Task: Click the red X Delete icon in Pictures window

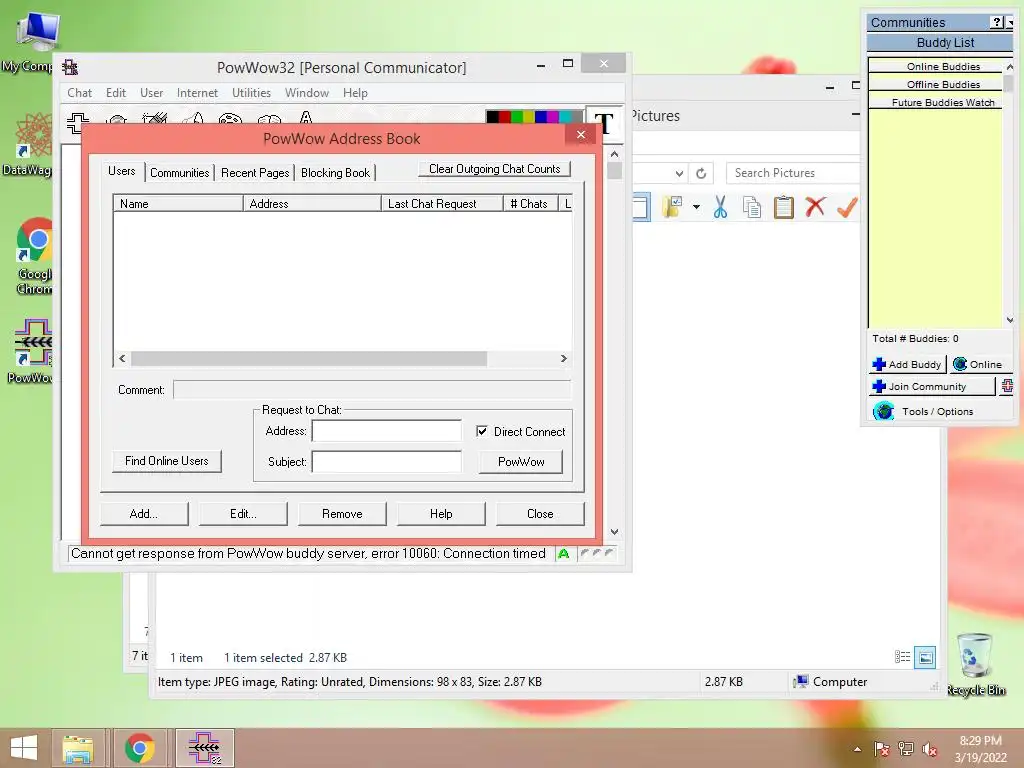Action: tap(815, 207)
